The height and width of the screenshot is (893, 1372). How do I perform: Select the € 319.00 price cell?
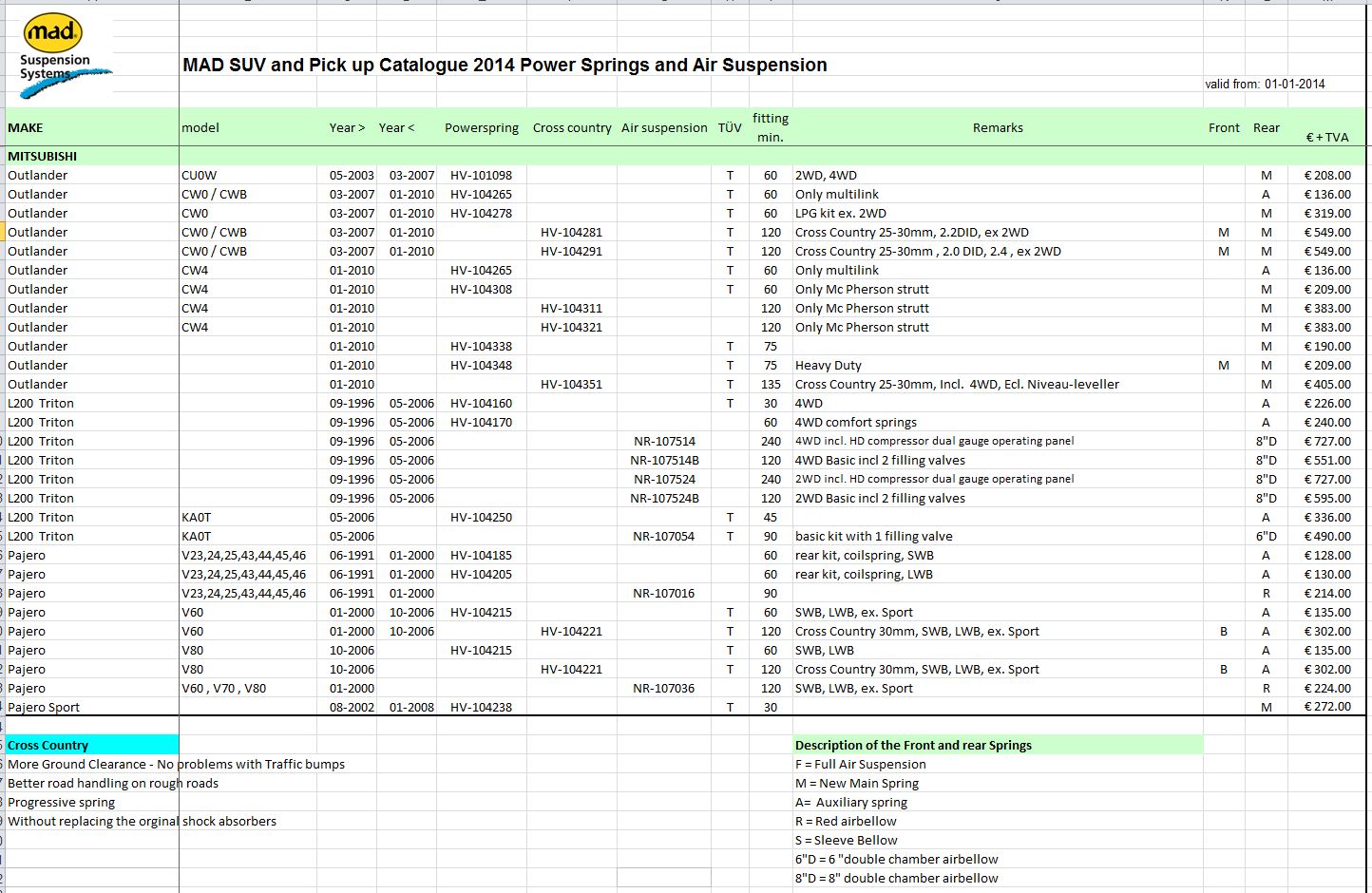[1326, 214]
